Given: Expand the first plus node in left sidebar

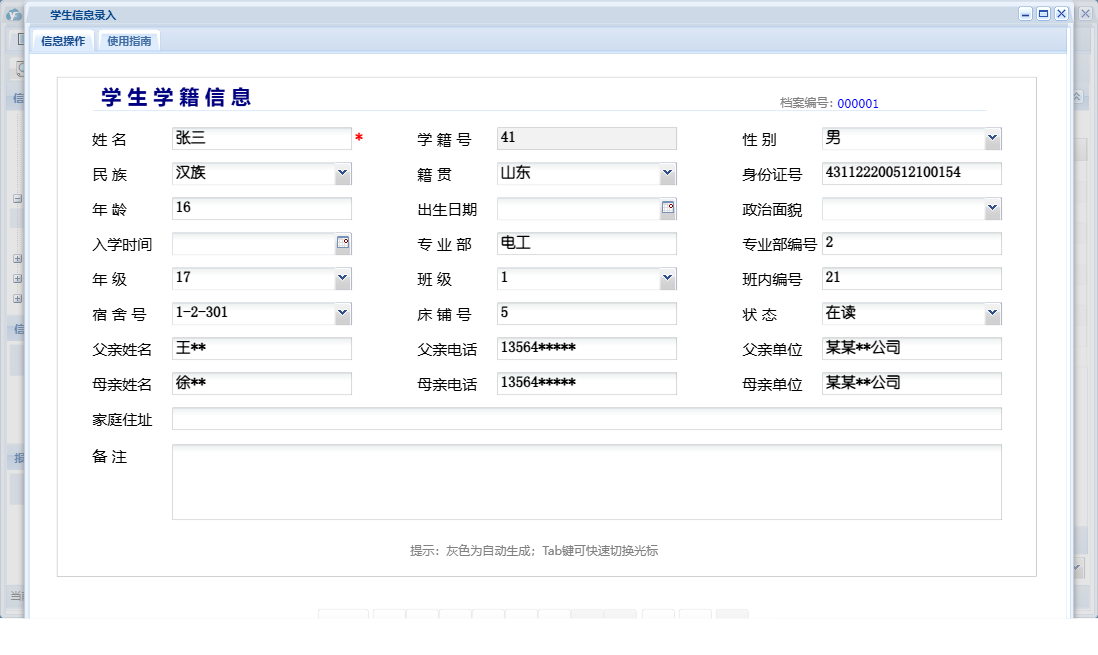Looking at the screenshot, I should pyautogui.click(x=17, y=258).
